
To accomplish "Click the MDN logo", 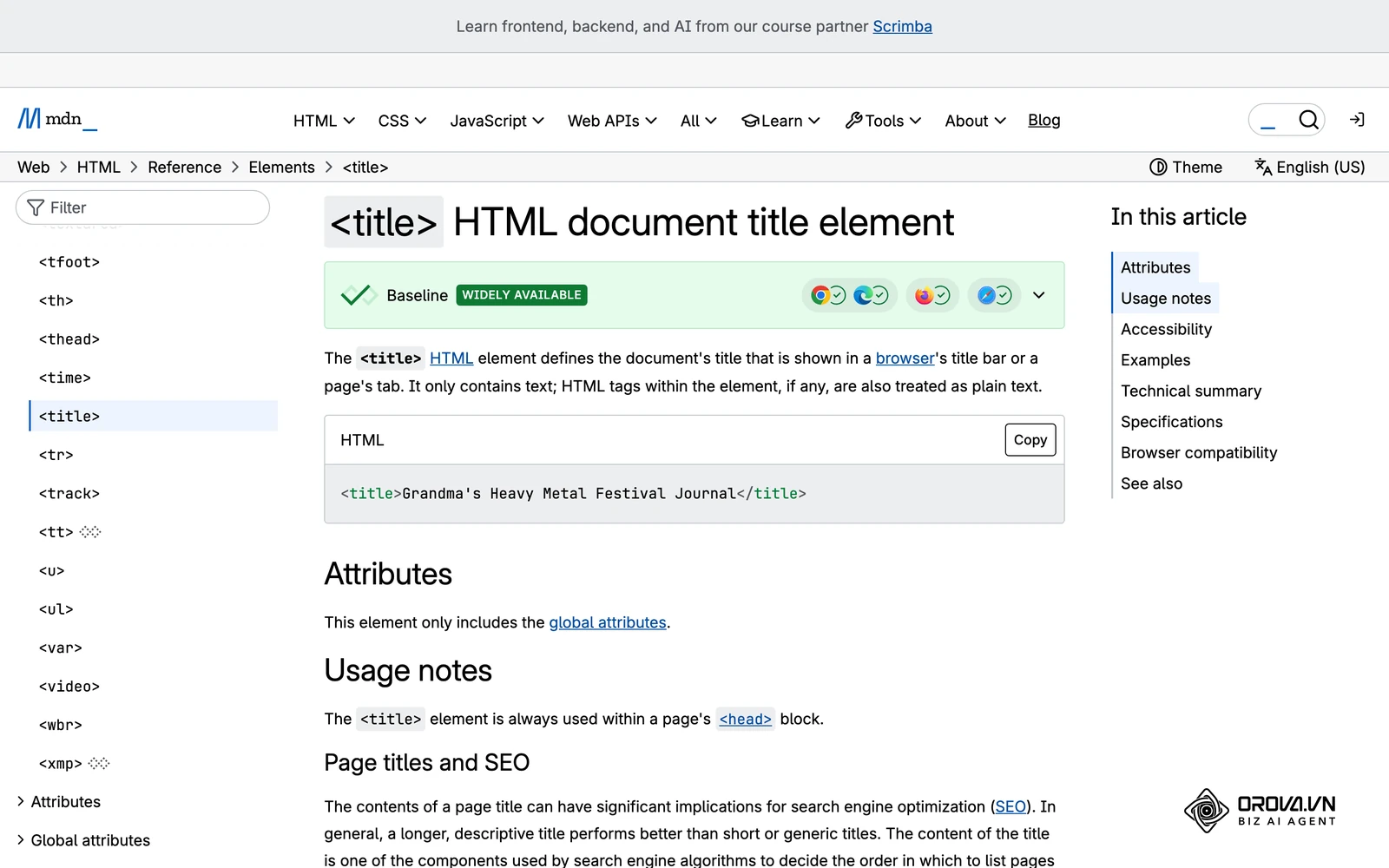I will [x=57, y=119].
